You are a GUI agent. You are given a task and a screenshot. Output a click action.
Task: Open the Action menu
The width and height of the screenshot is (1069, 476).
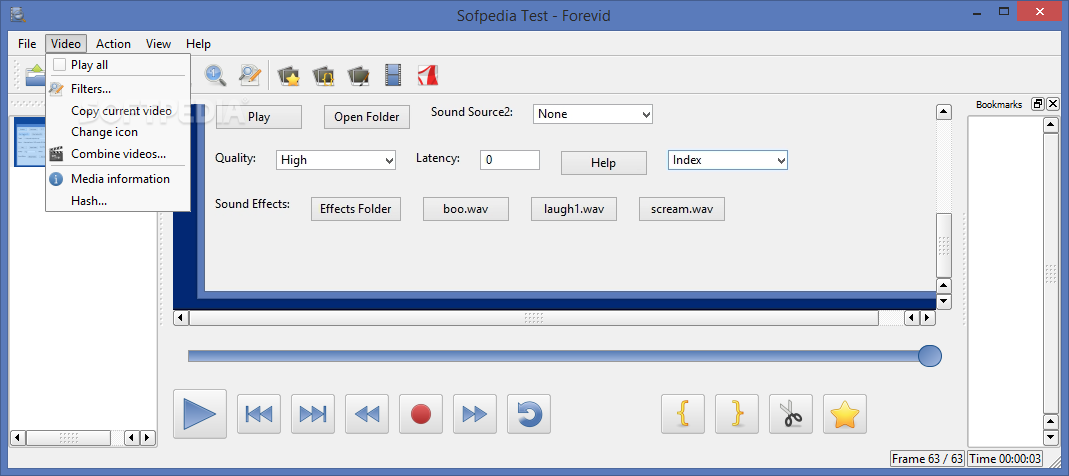click(113, 44)
